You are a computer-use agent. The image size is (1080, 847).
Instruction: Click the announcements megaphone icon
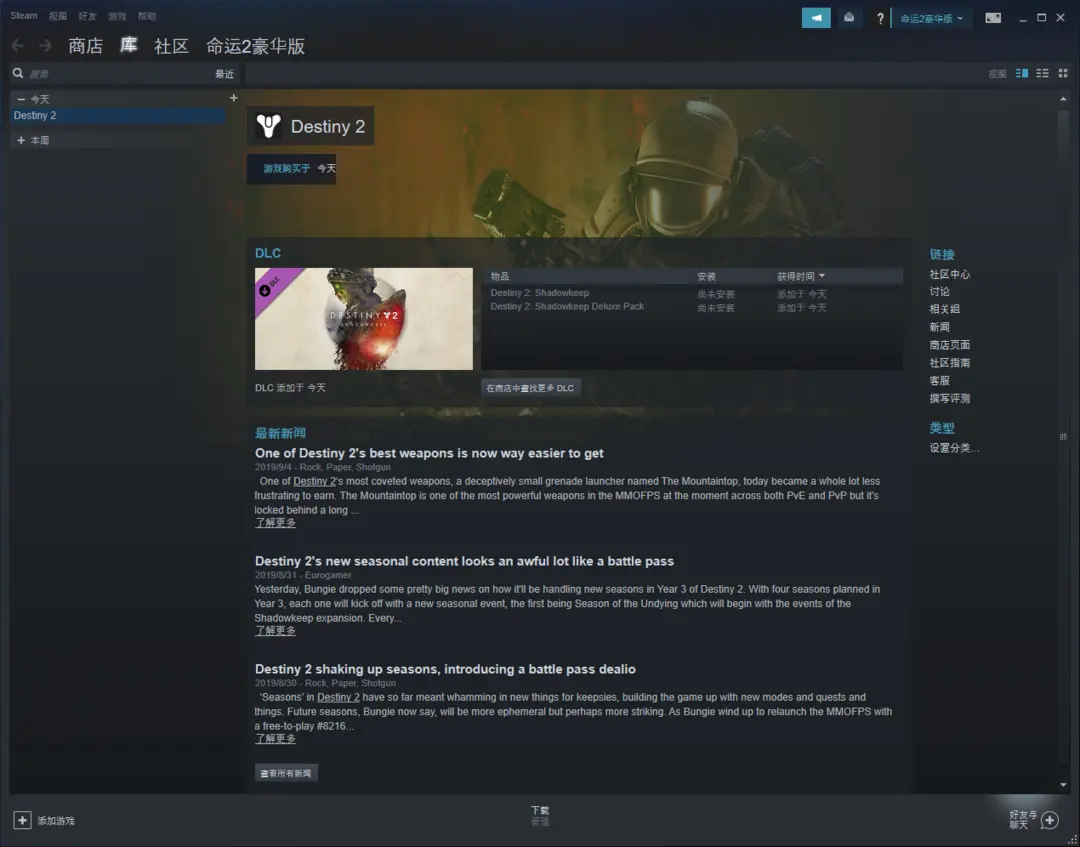click(816, 18)
